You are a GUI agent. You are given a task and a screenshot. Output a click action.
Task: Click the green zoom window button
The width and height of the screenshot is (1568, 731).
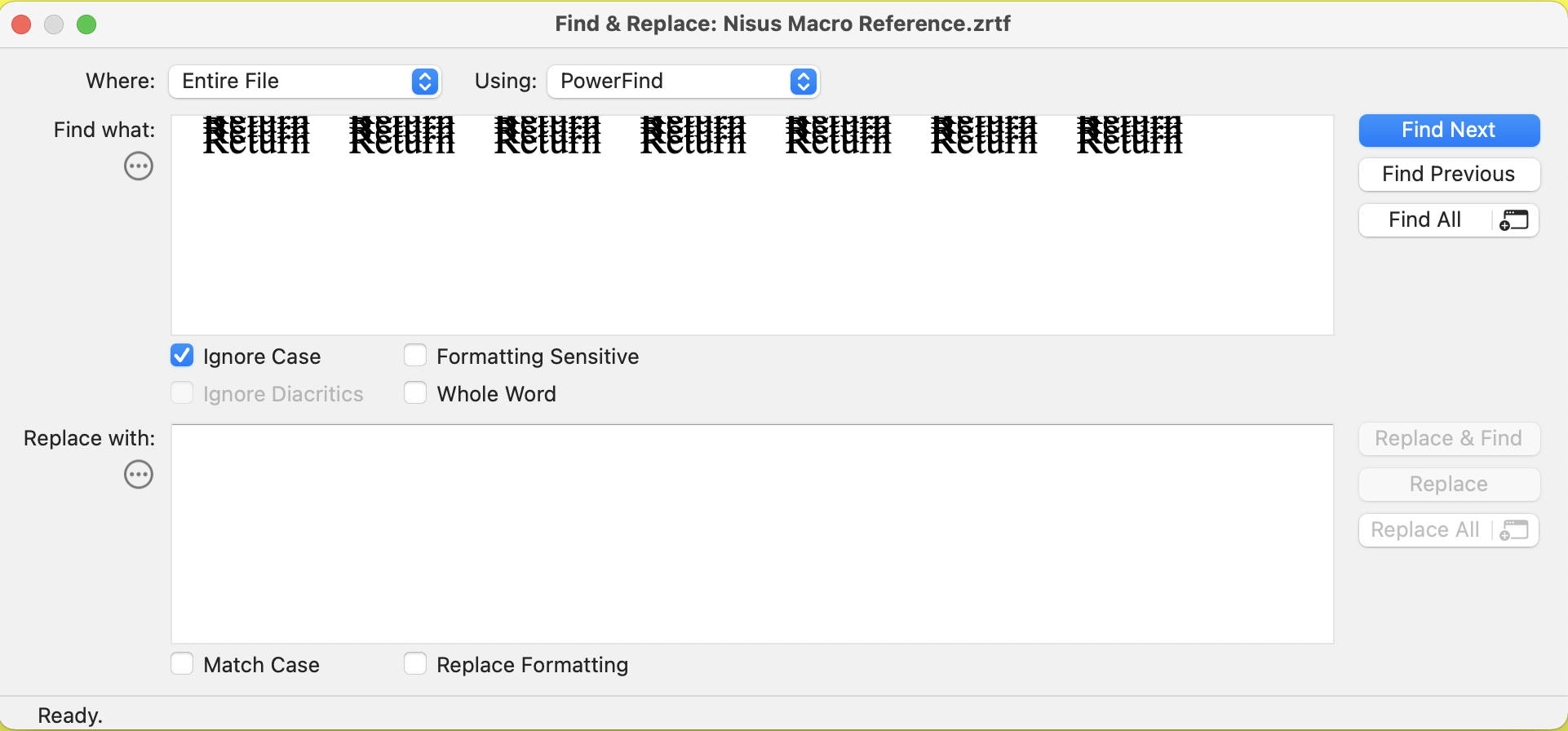(86, 24)
